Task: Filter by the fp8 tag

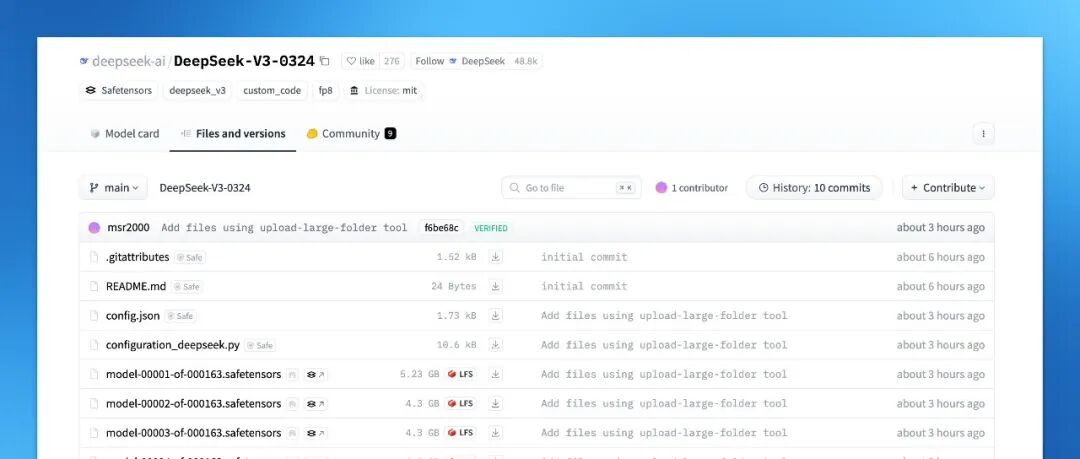Action: (x=325, y=90)
